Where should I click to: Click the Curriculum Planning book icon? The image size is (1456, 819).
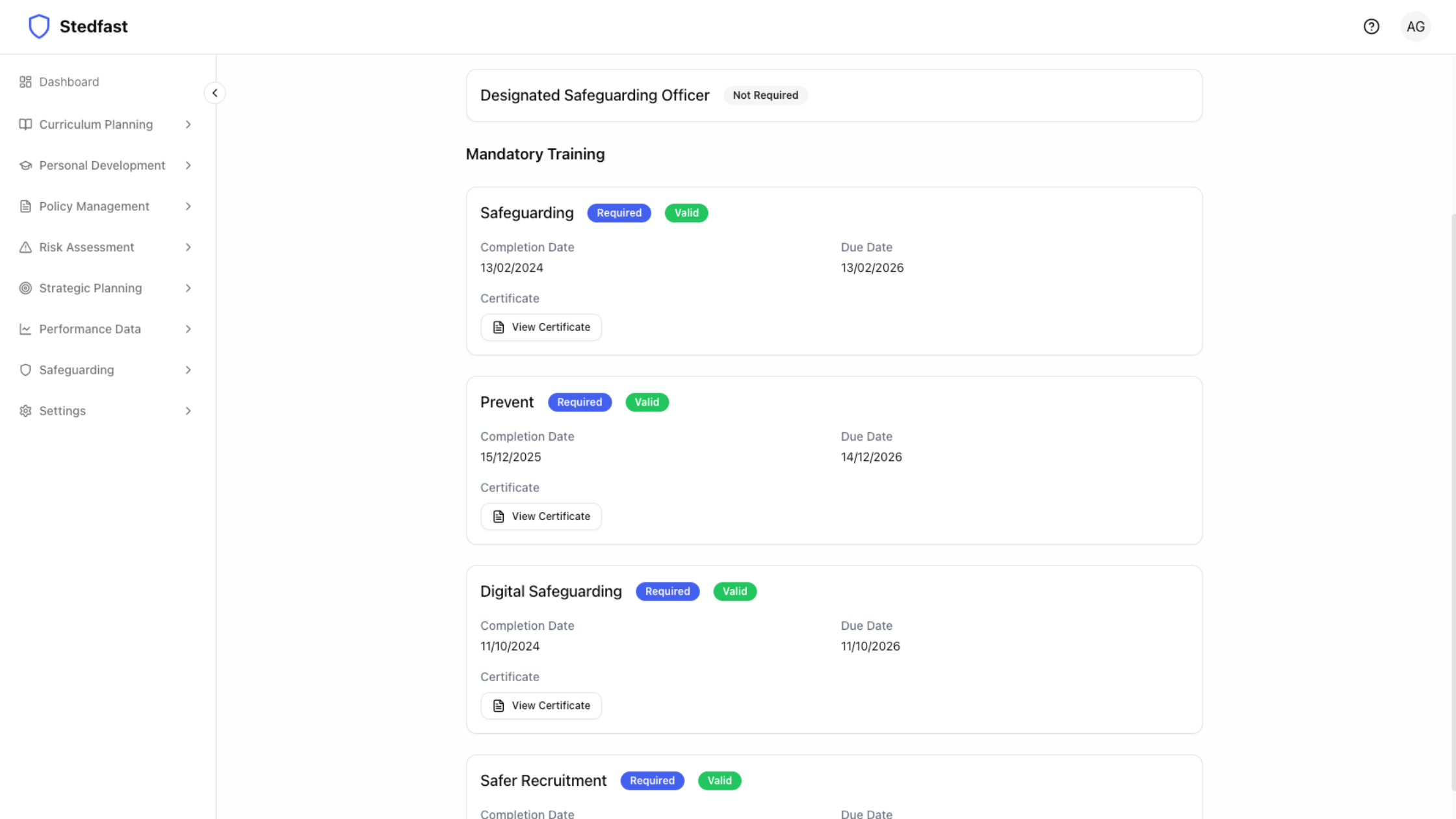pyautogui.click(x=25, y=124)
